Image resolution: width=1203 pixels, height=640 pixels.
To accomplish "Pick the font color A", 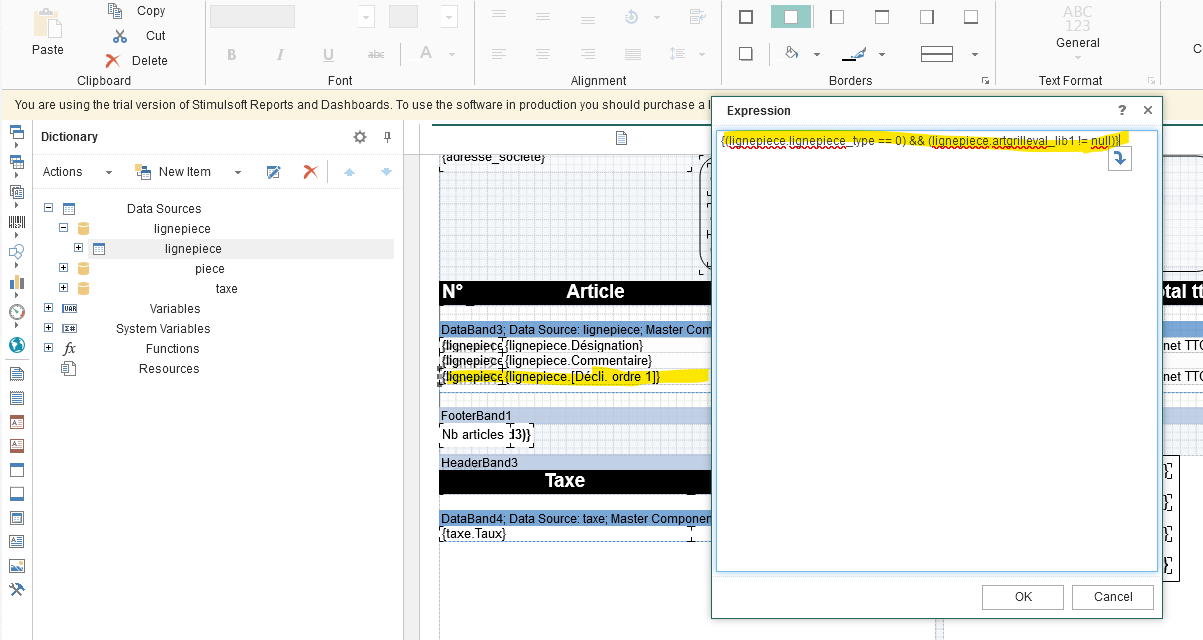I will tap(425, 54).
